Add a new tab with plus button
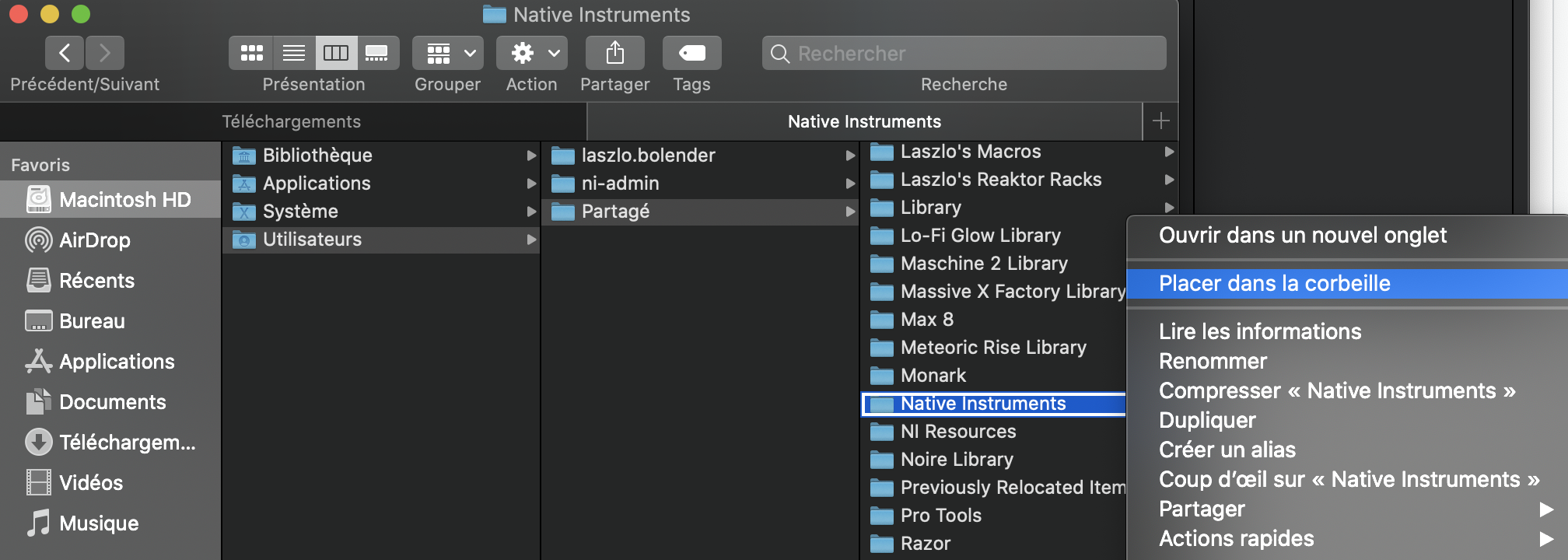 tap(1160, 121)
